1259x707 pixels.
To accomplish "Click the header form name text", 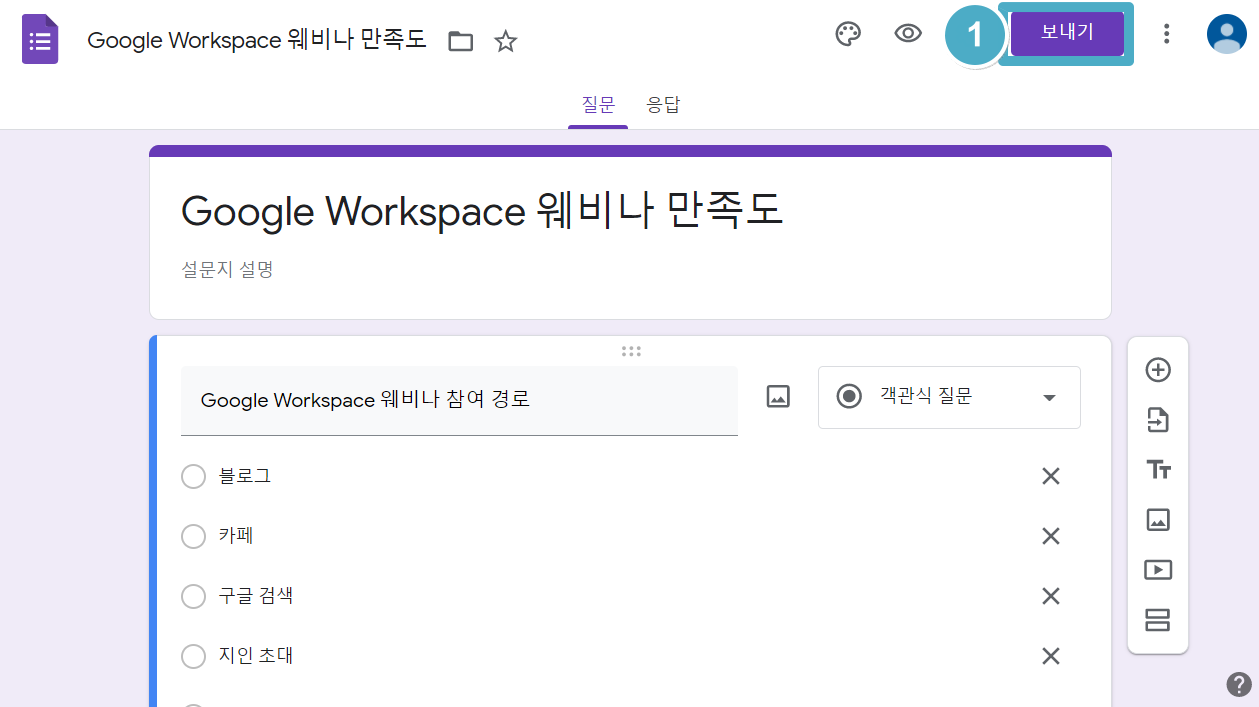I will (x=257, y=40).
